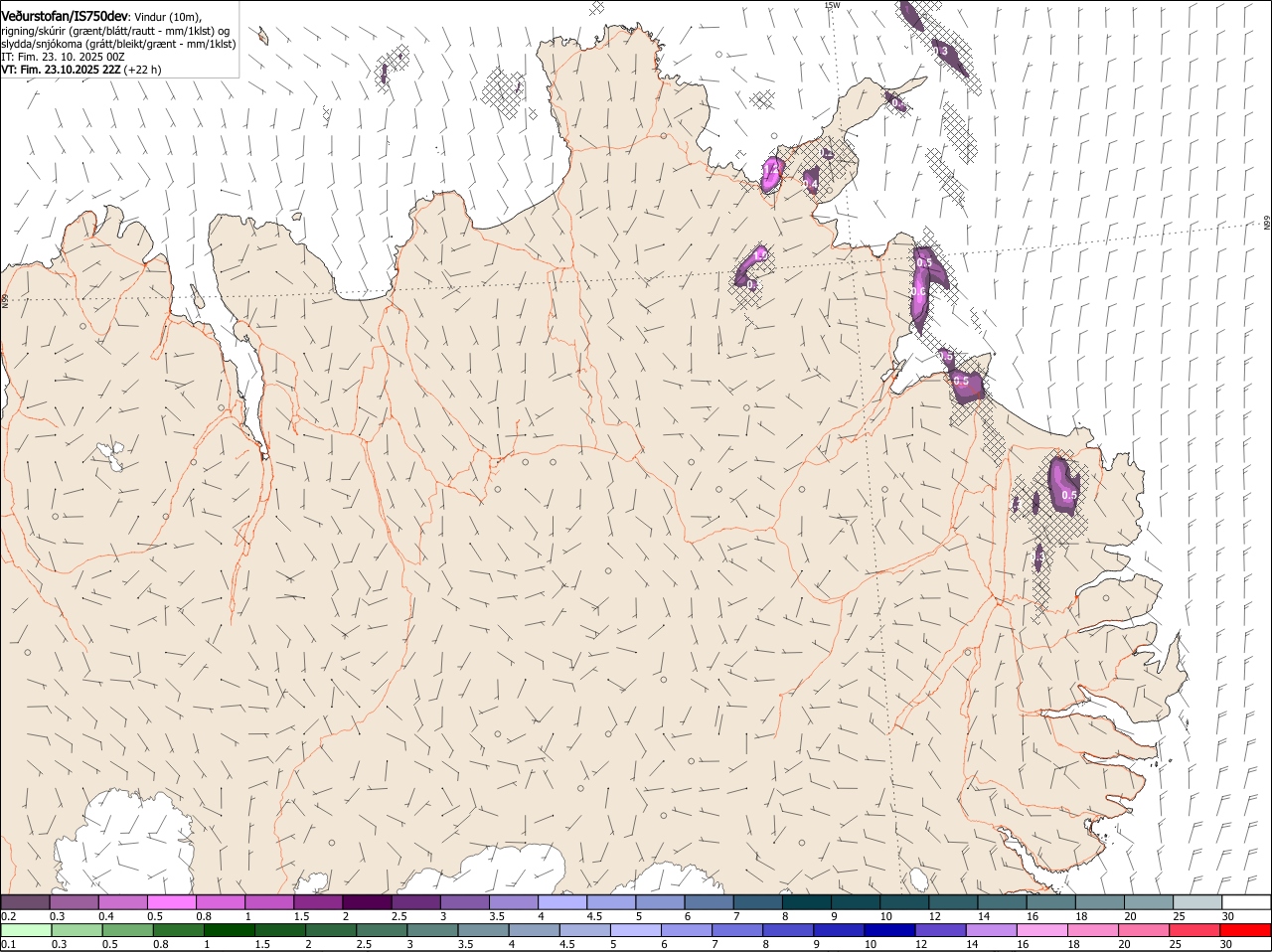Pick the pink rain swatch between 18 and 20
This screenshot has height=952, width=1272.
click(1093, 930)
